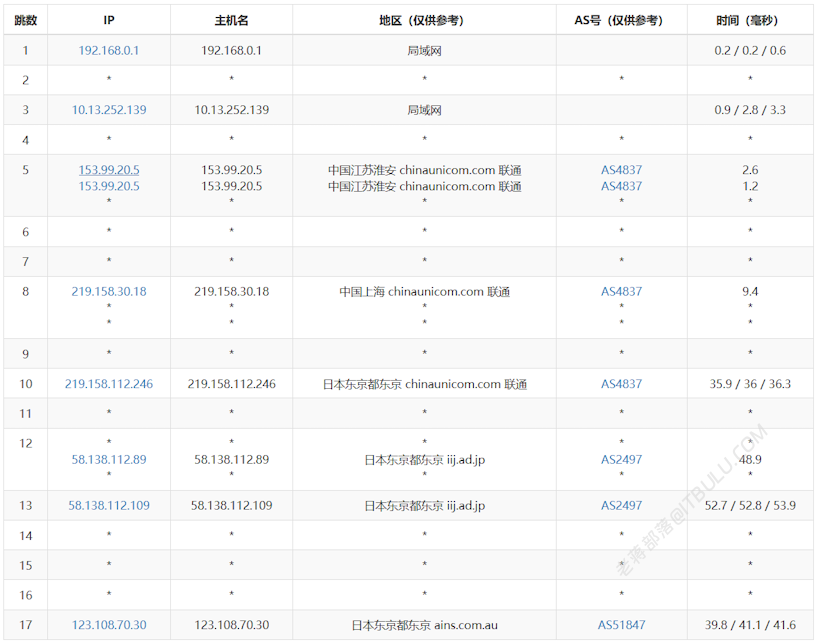Open the 123.108.70.30 IP link
Image resolution: width=820 pixels, height=642 pixels.
109,625
